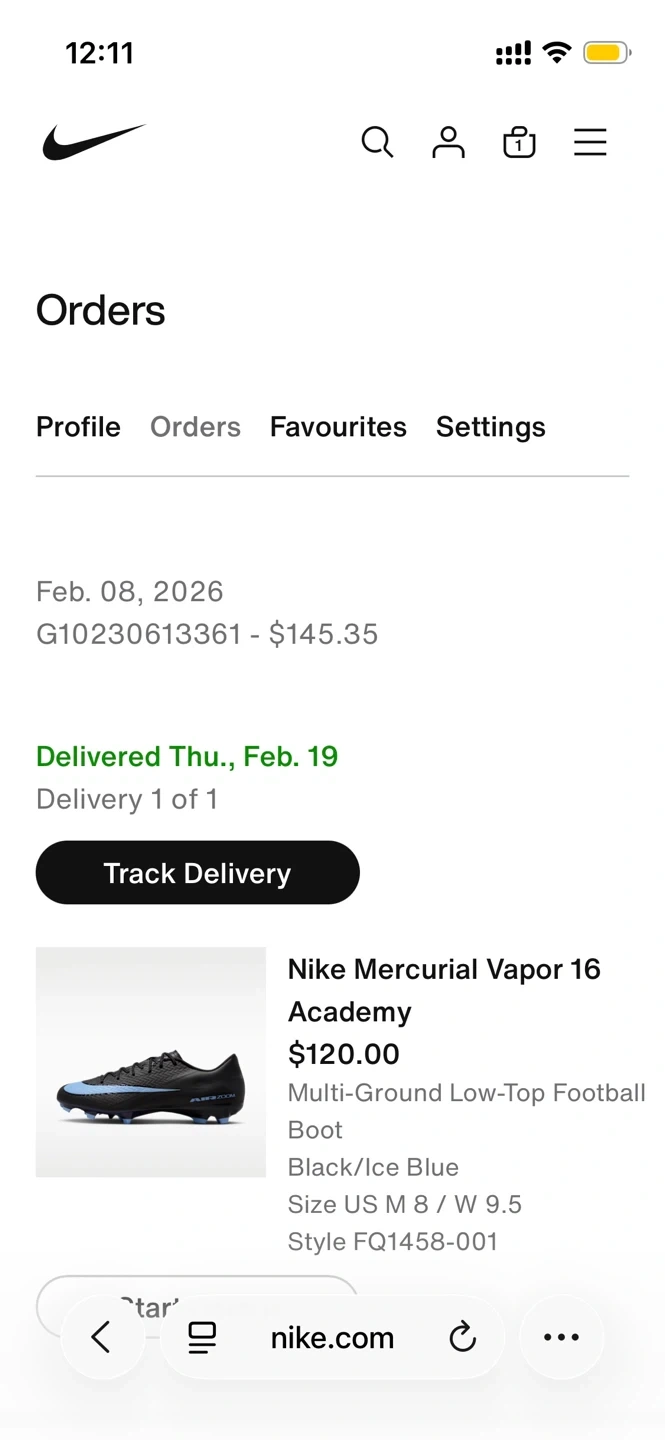Switch to the Profile tab
Image resolution: width=665 pixels, height=1440 pixels.
click(78, 427)
